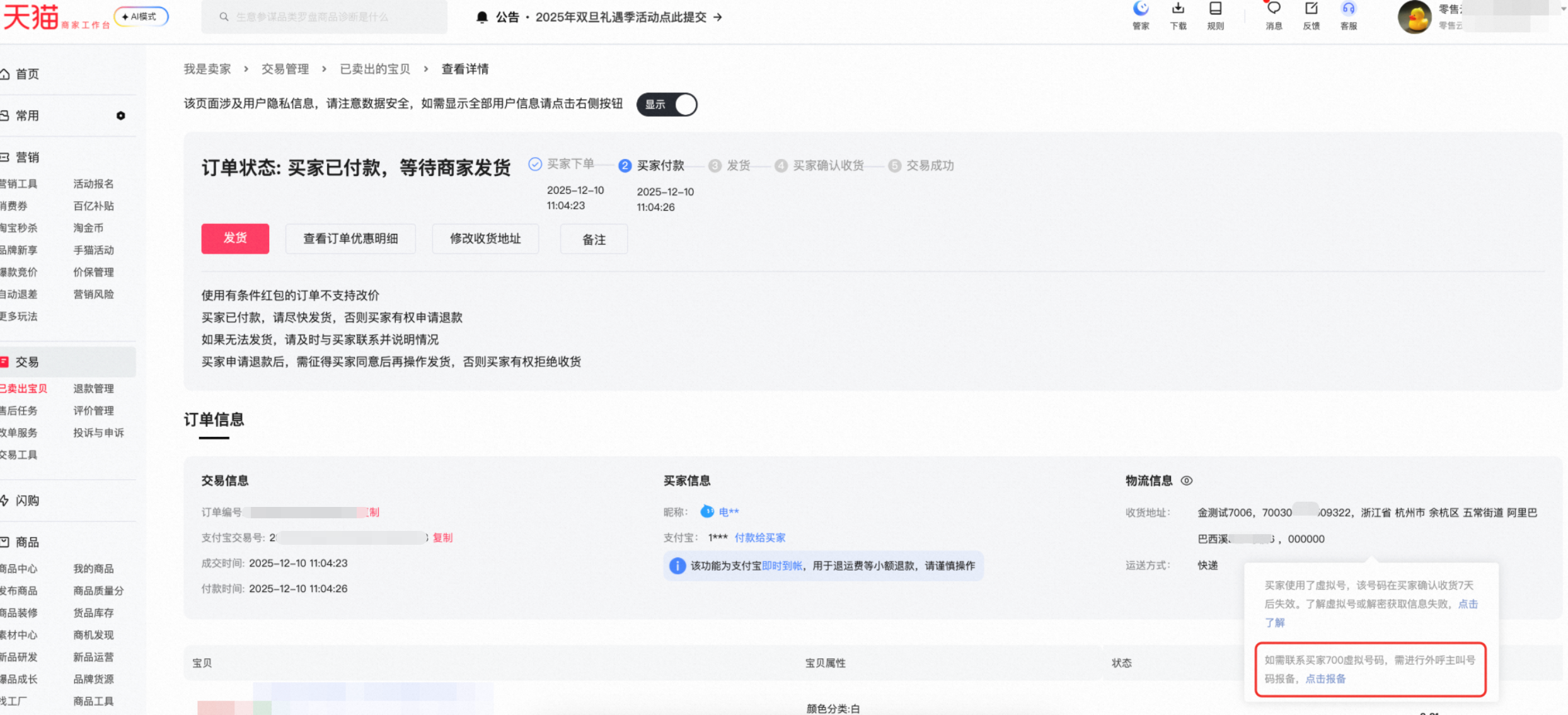Click the eye icon next to 物流信息
1568x715 pixels.
pyautogui.click(x=1187, y=480)
